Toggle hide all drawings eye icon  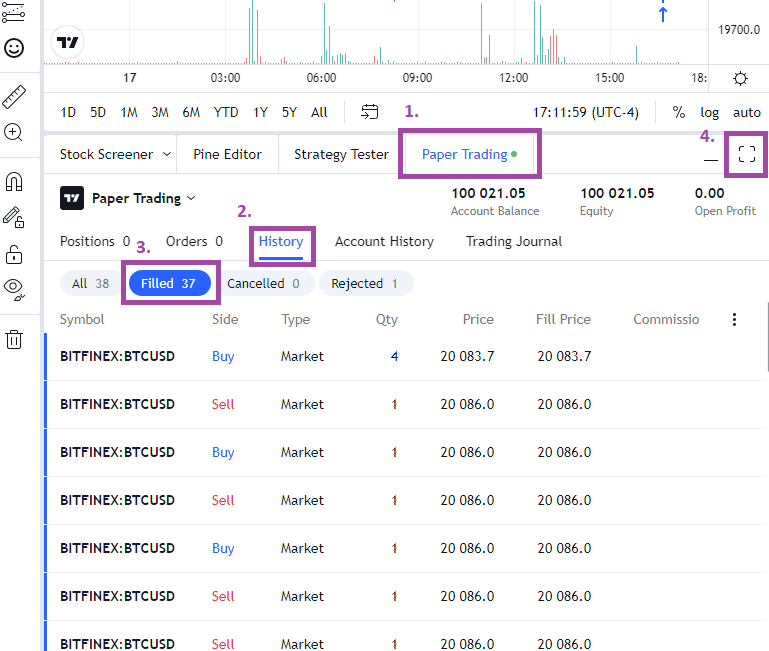[x=14, y=289]
